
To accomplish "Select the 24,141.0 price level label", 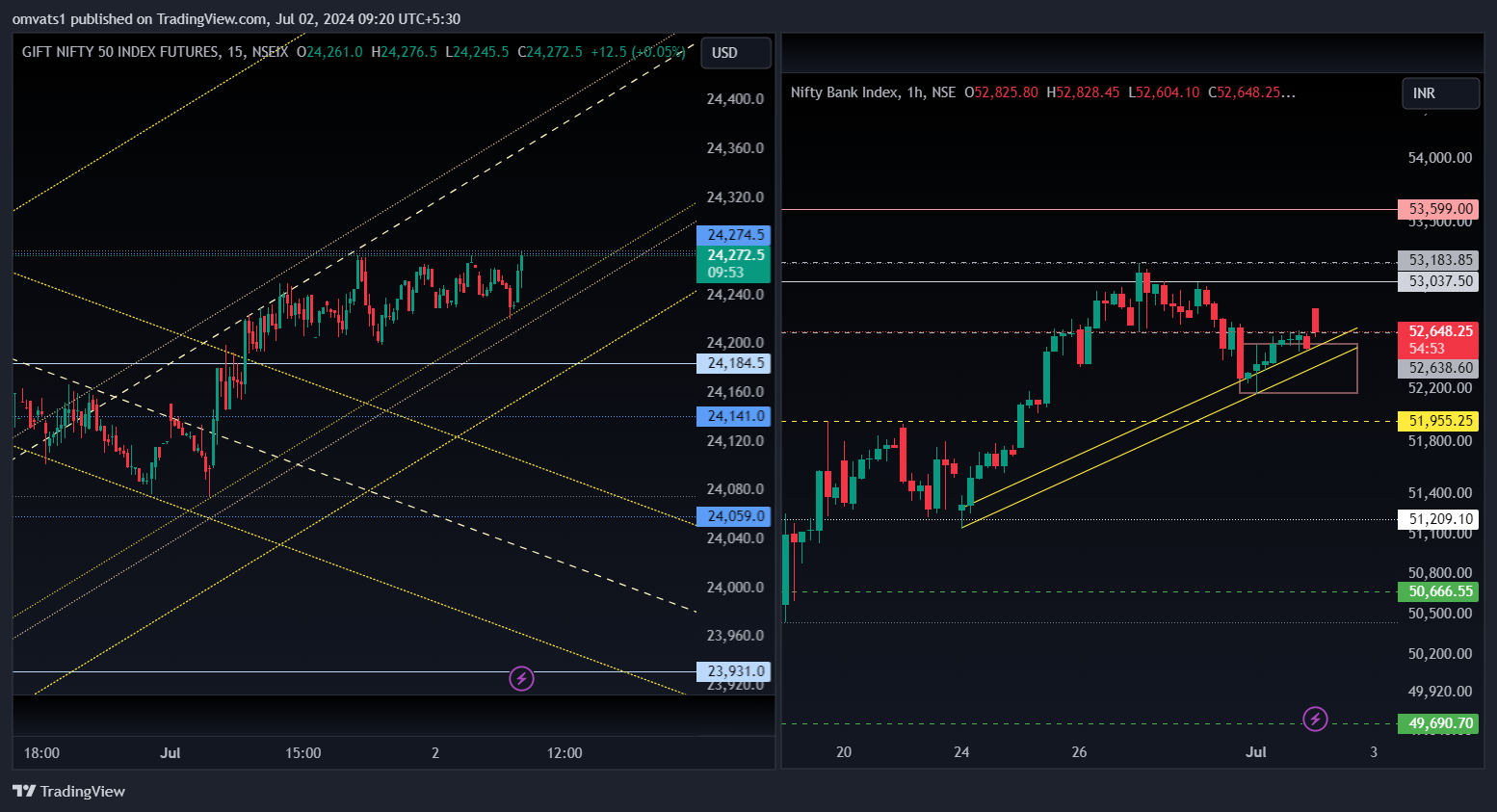I will [x=733, y=416].
